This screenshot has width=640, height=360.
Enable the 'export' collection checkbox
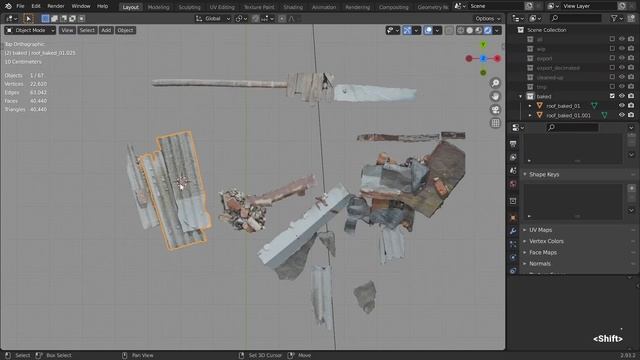(612, 58)
